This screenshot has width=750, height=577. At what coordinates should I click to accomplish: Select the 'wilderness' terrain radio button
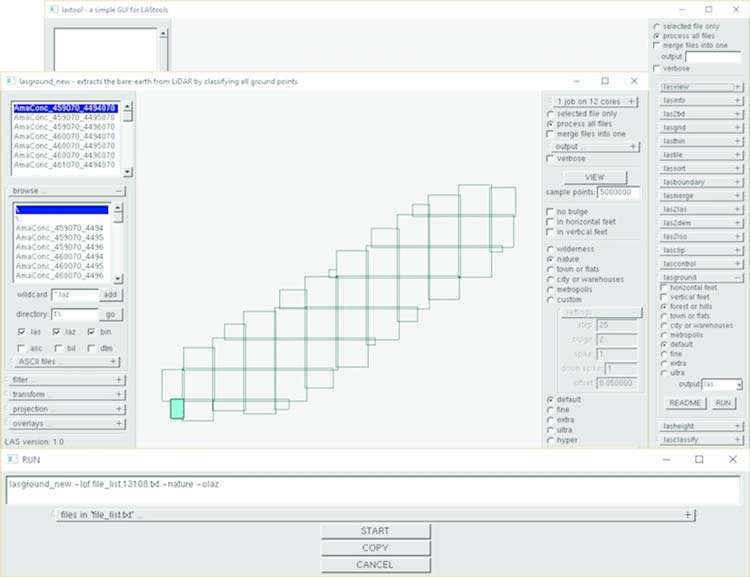[x=550, y=249]
